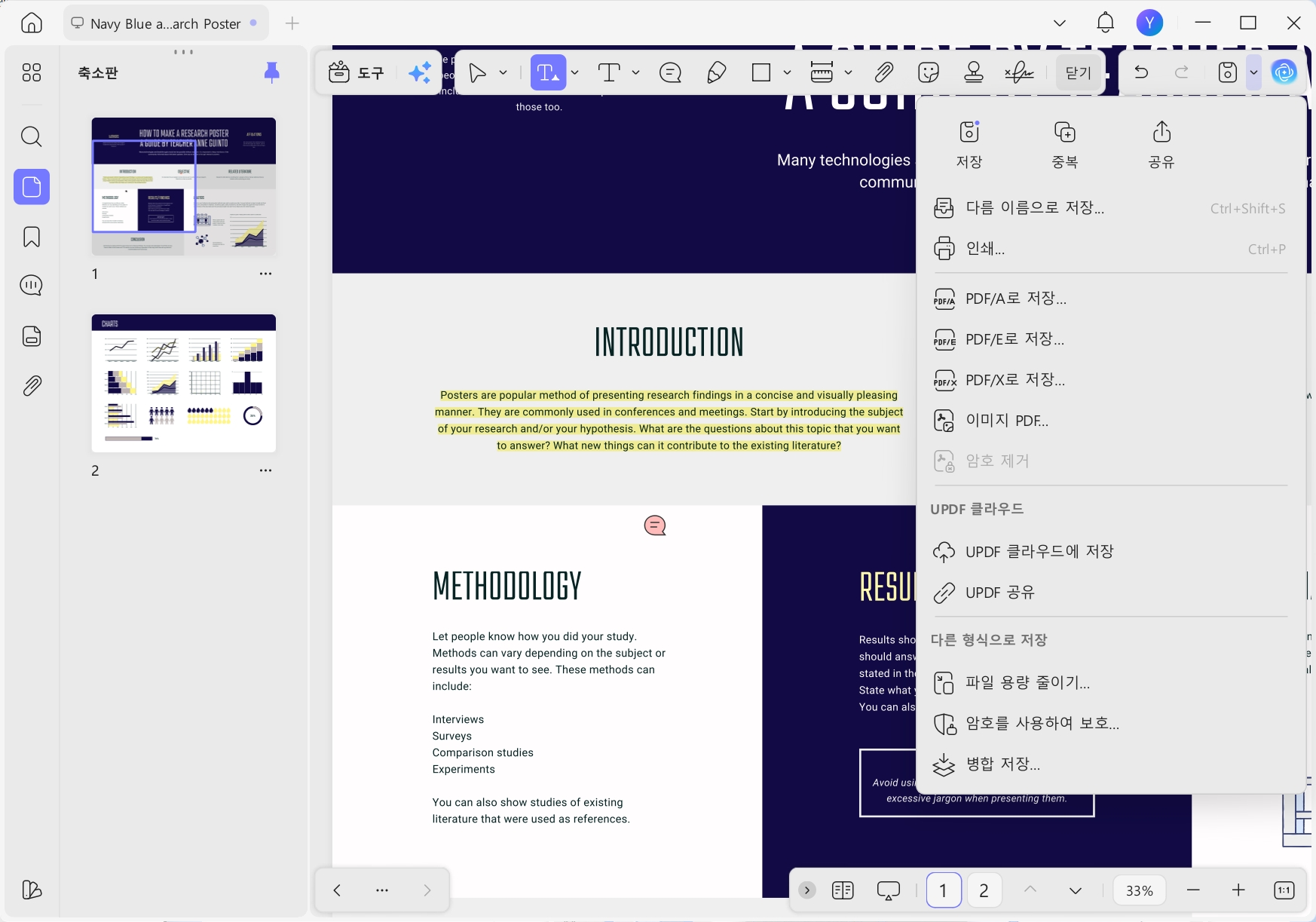Open page 2 thumbnail options menu
1316x922 pixels.
[265, 470]
